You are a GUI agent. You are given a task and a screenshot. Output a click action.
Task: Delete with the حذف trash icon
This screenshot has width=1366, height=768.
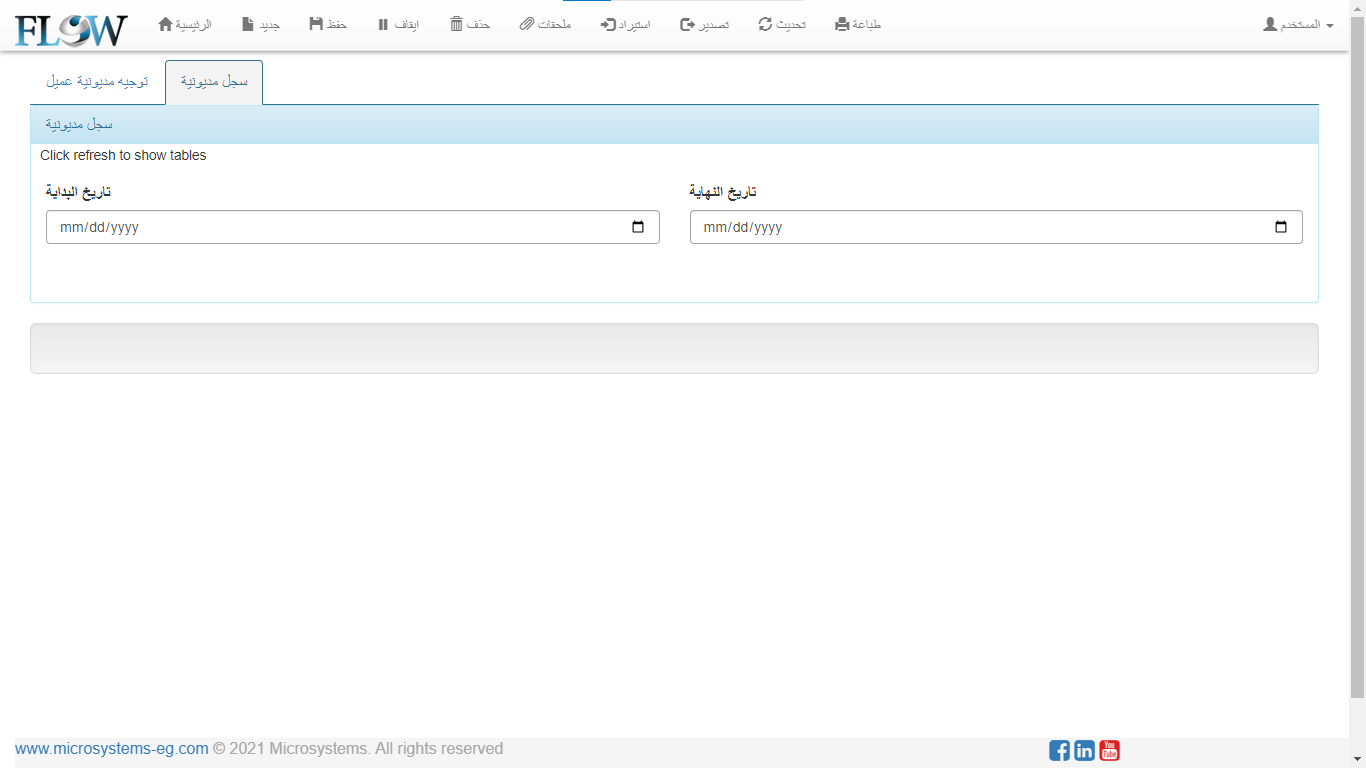click(x=469, y=24)
